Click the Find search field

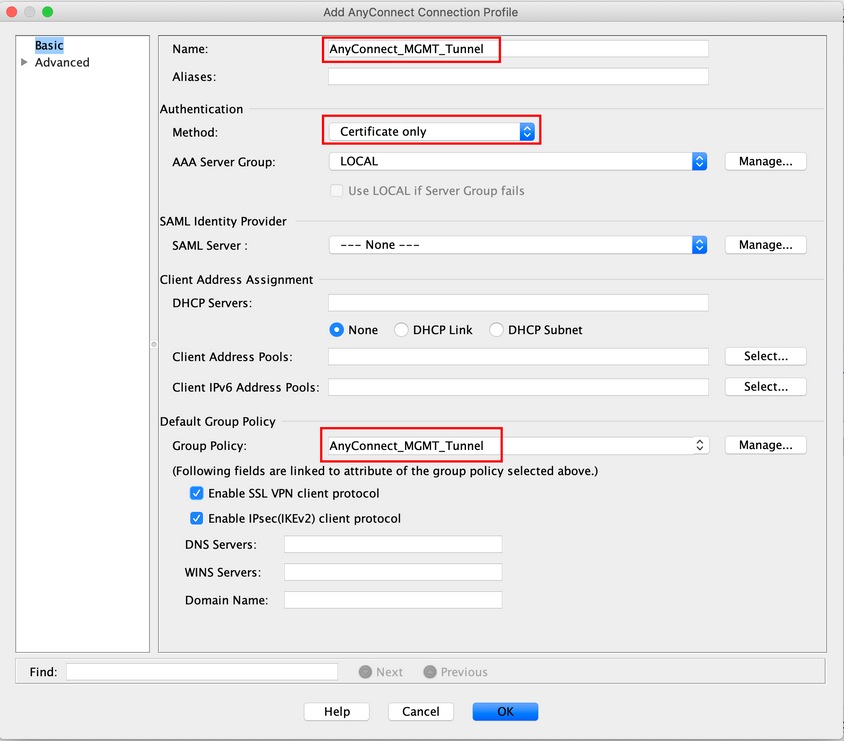200,671
